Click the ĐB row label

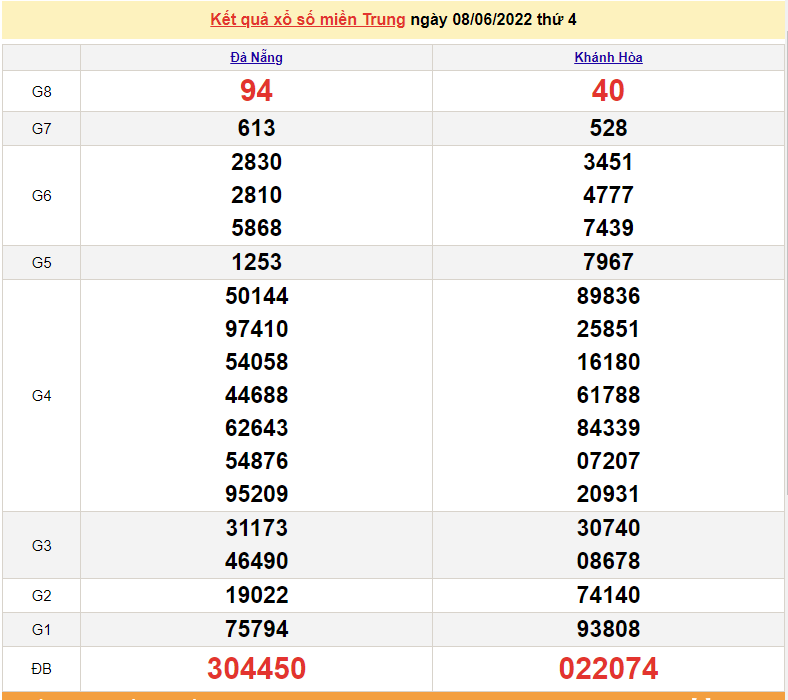pos(41,669)
